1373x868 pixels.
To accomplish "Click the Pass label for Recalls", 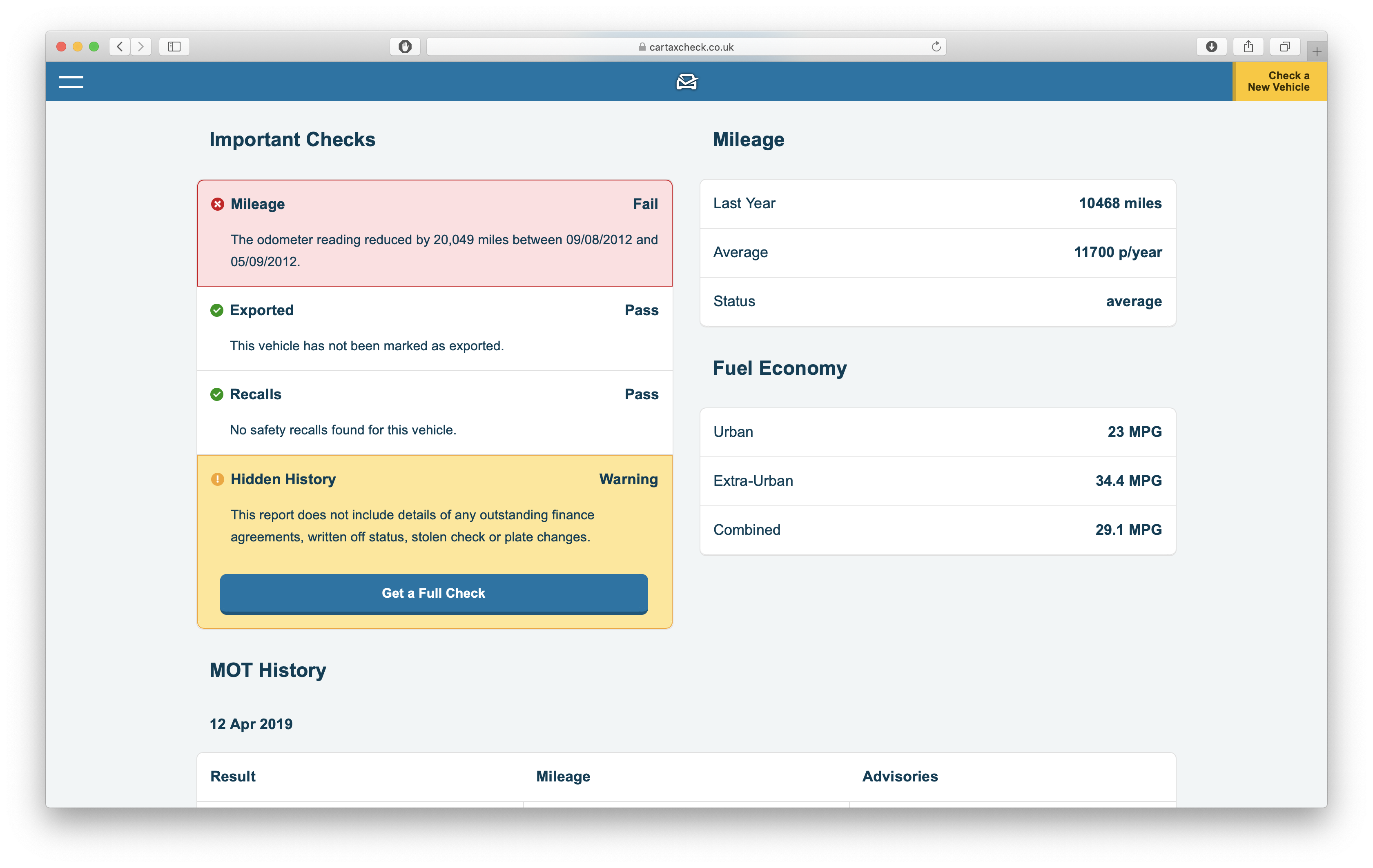I will [x=642, y=394].
